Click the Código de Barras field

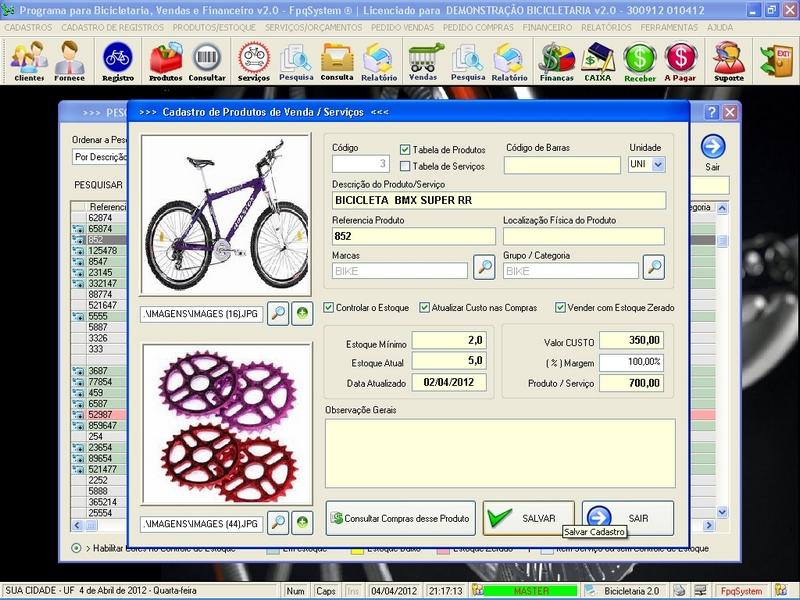pos(562,165)
